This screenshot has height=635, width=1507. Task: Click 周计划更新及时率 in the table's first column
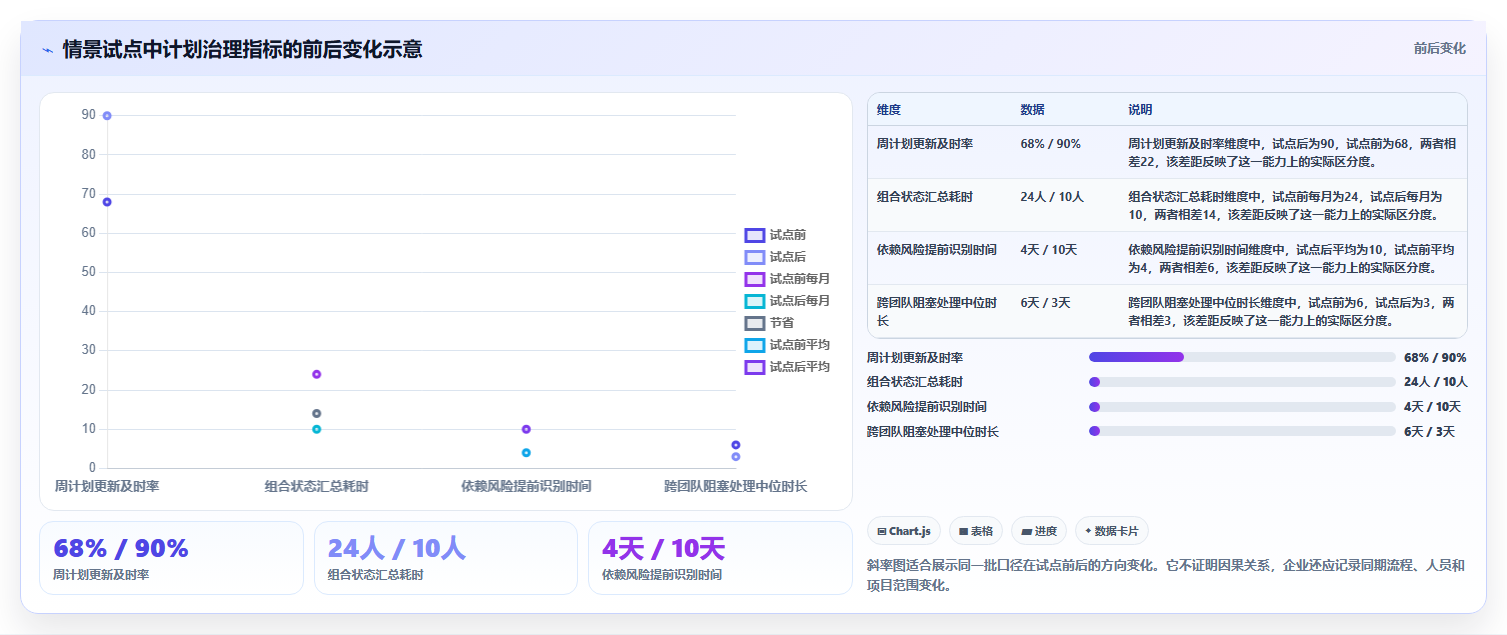[925, 144]
